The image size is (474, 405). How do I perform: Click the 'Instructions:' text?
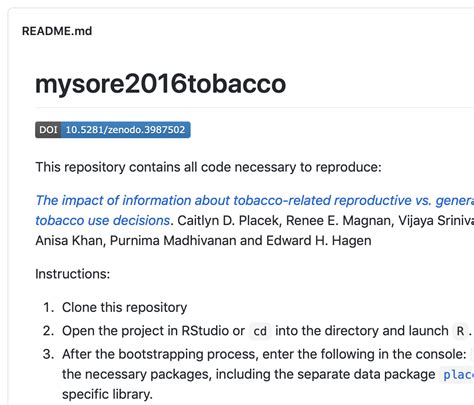[72, 274]
